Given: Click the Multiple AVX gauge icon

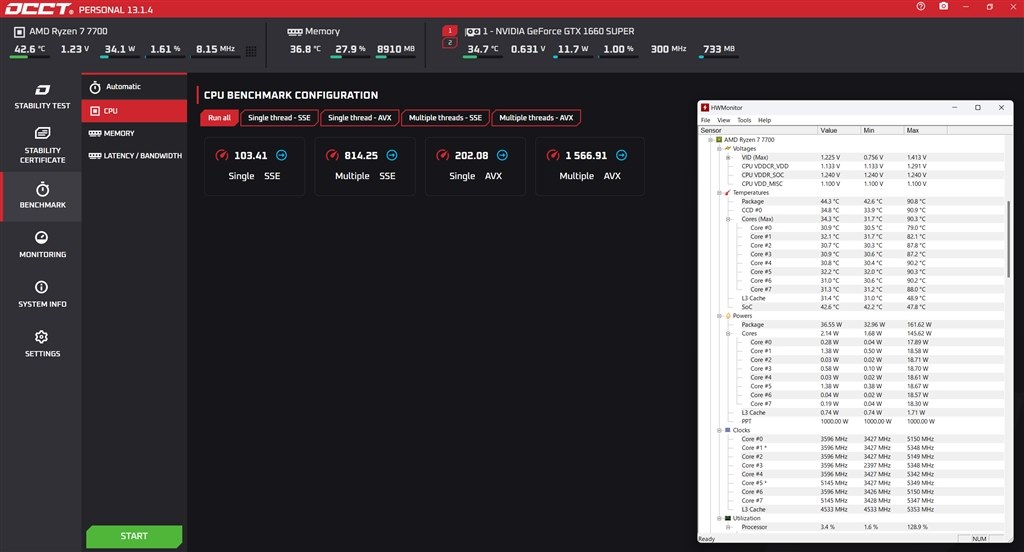Looking at the screenshot, I should pyautogui.click(x=553, y=155).
